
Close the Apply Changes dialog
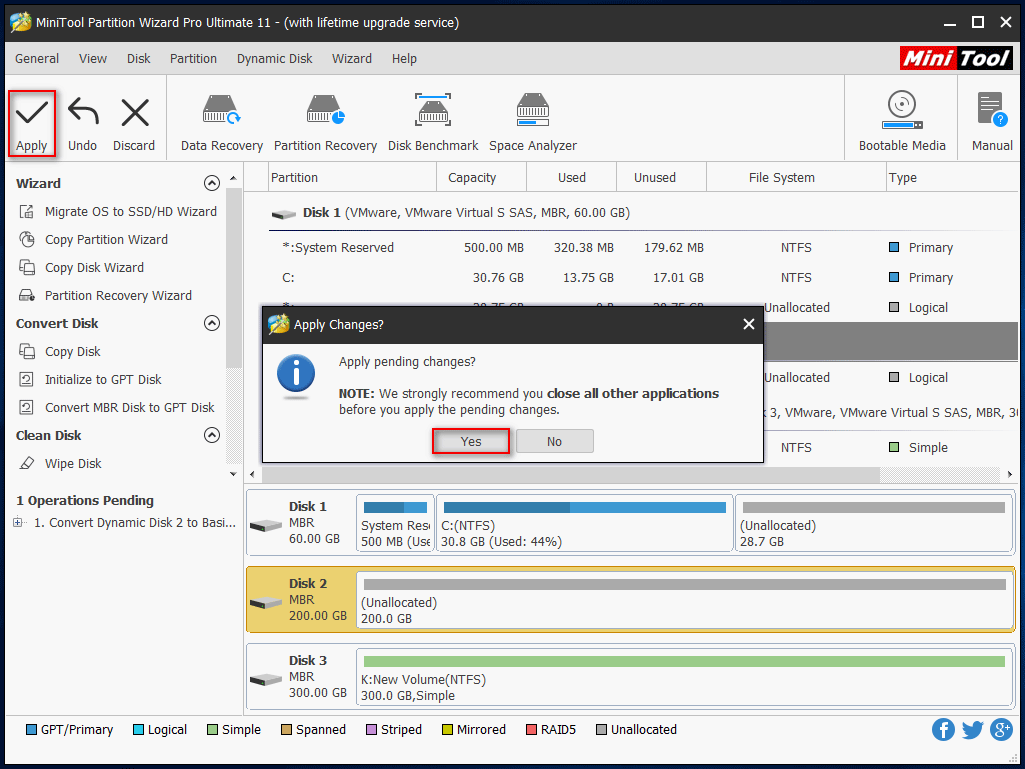click(x=749, y=324)
